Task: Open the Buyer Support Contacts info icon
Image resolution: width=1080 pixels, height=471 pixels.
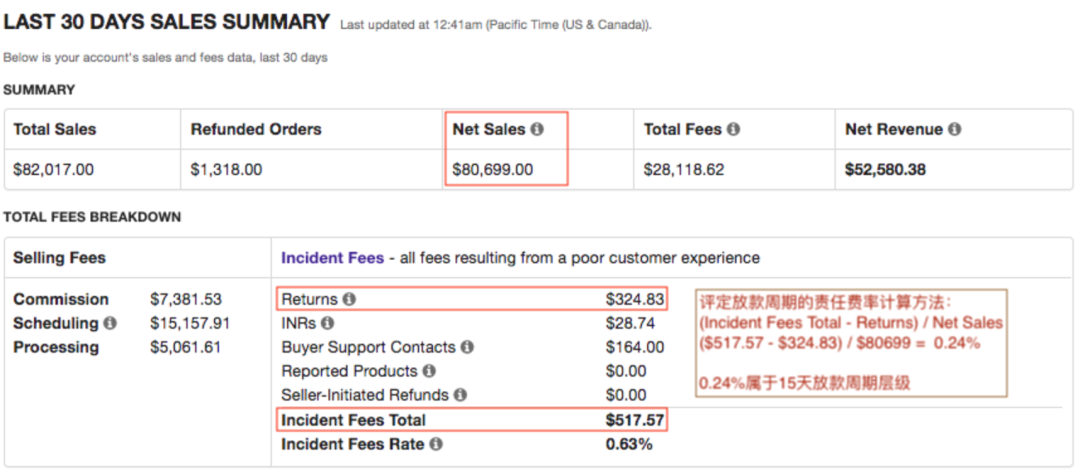Action: coord(467,348)
